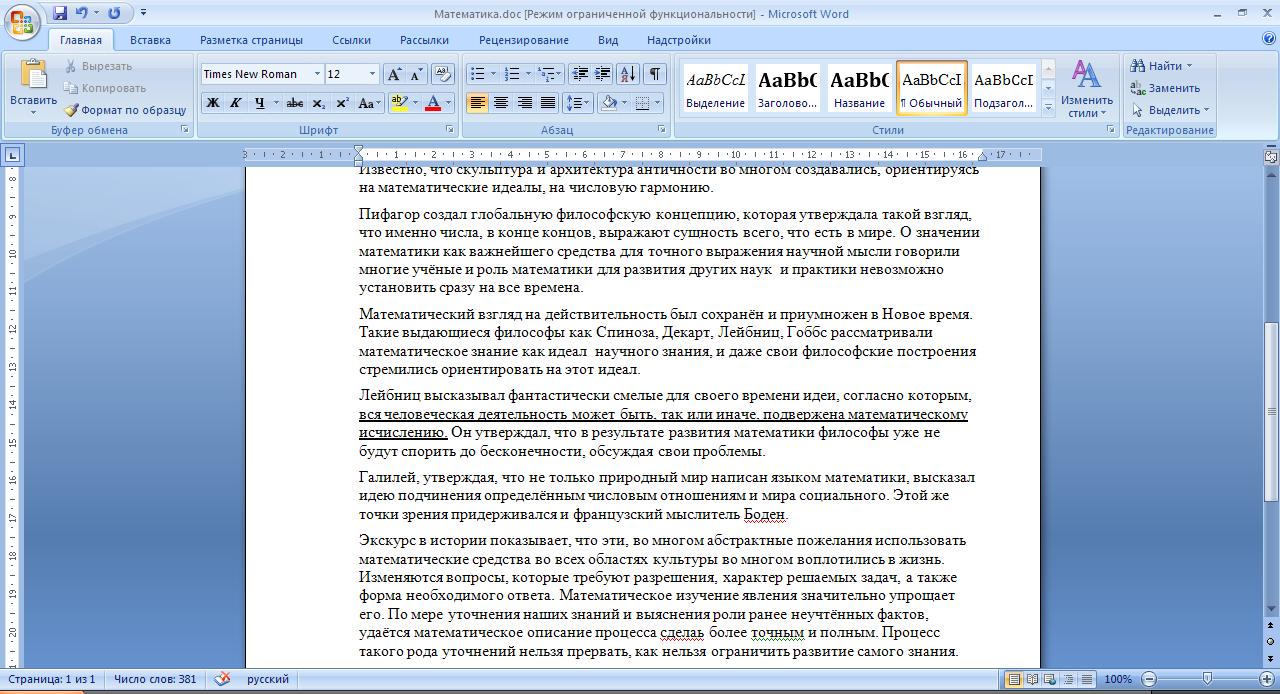This screenshot has width=1280, height=694.
Task: Toggle superscript formatting
Action: tap(342, 103)
